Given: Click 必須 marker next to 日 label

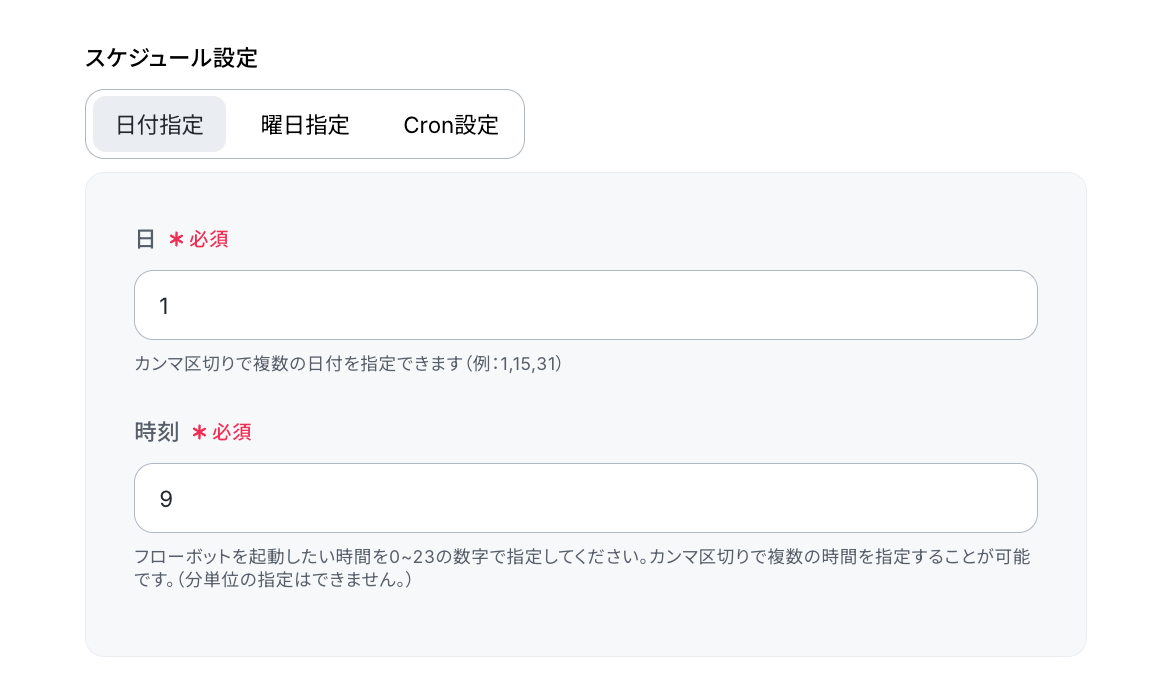Looking at the screenshot, I should [208, 239].
